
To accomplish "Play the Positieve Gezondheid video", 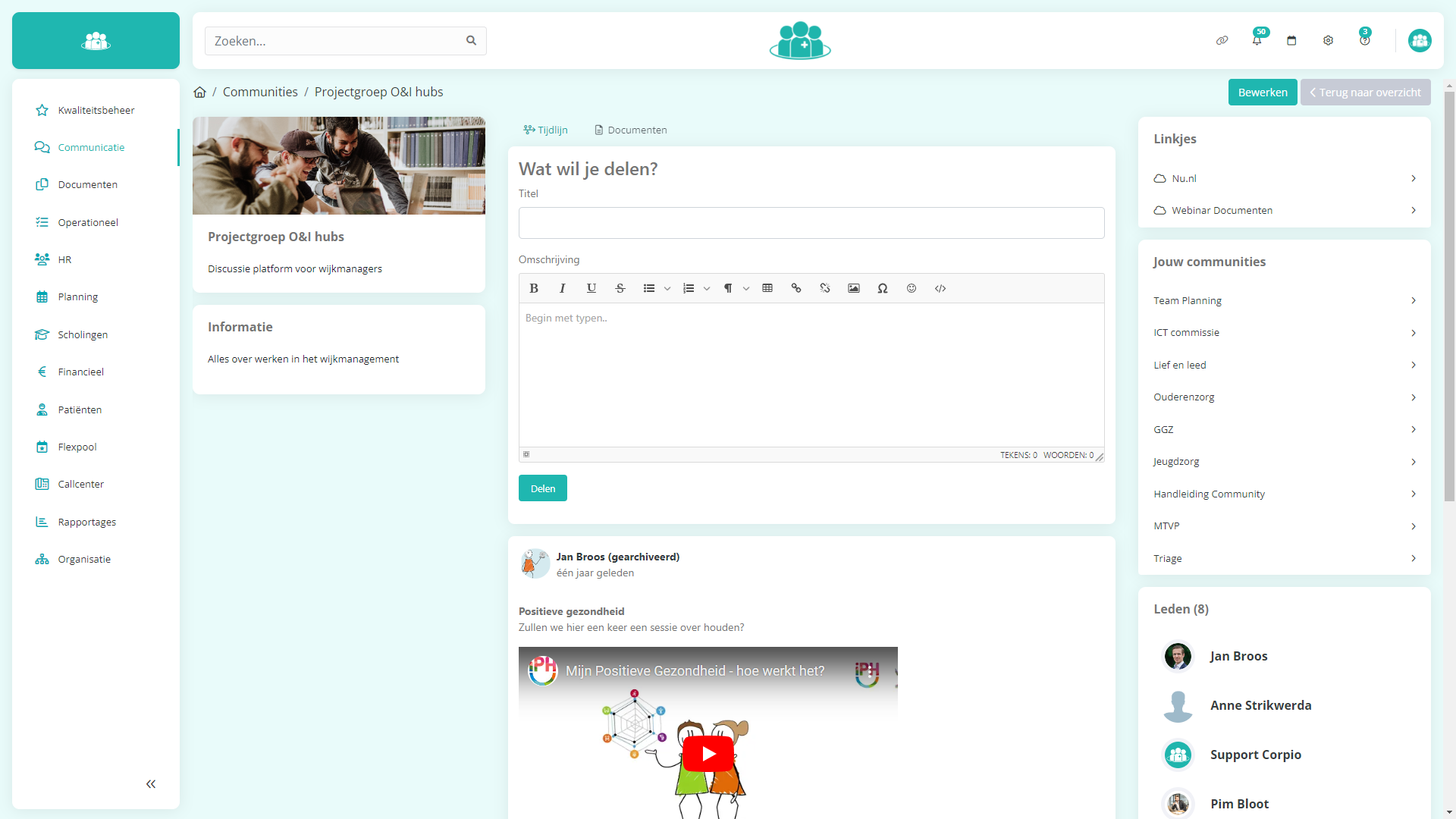I will (708, 754).
